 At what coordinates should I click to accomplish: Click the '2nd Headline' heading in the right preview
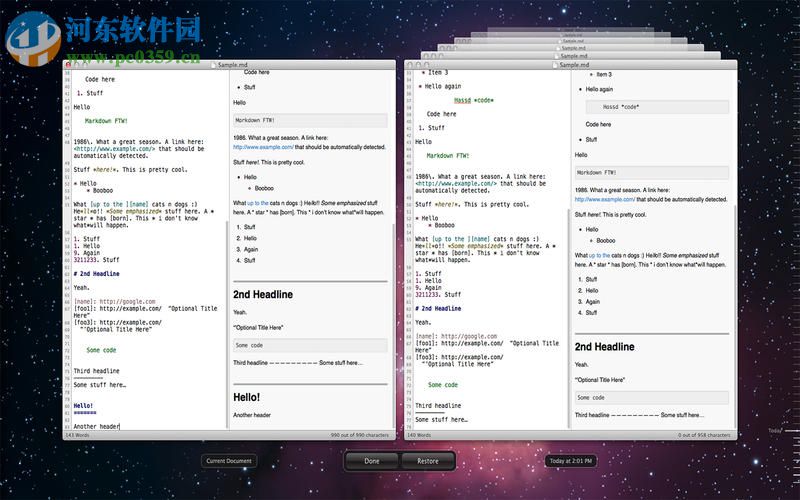[605, 347]
